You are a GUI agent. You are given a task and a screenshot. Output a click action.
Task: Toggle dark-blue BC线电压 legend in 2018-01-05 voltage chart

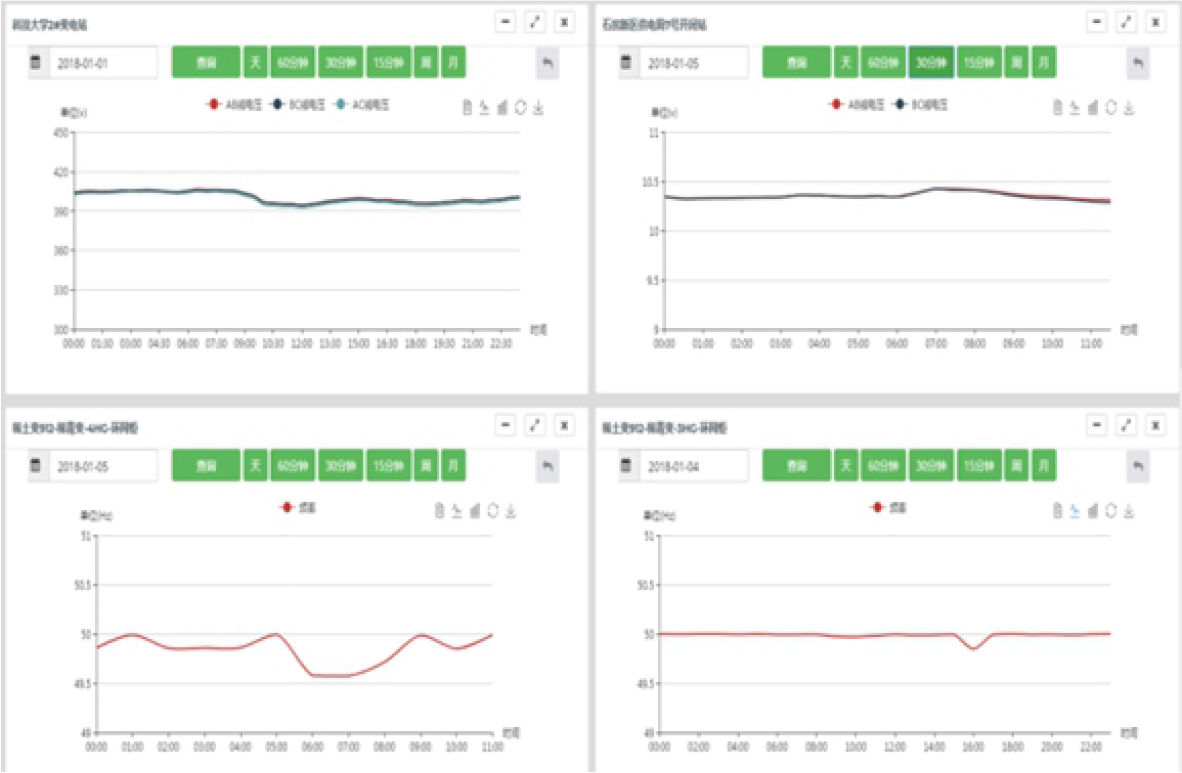click(x=920, y=104)
